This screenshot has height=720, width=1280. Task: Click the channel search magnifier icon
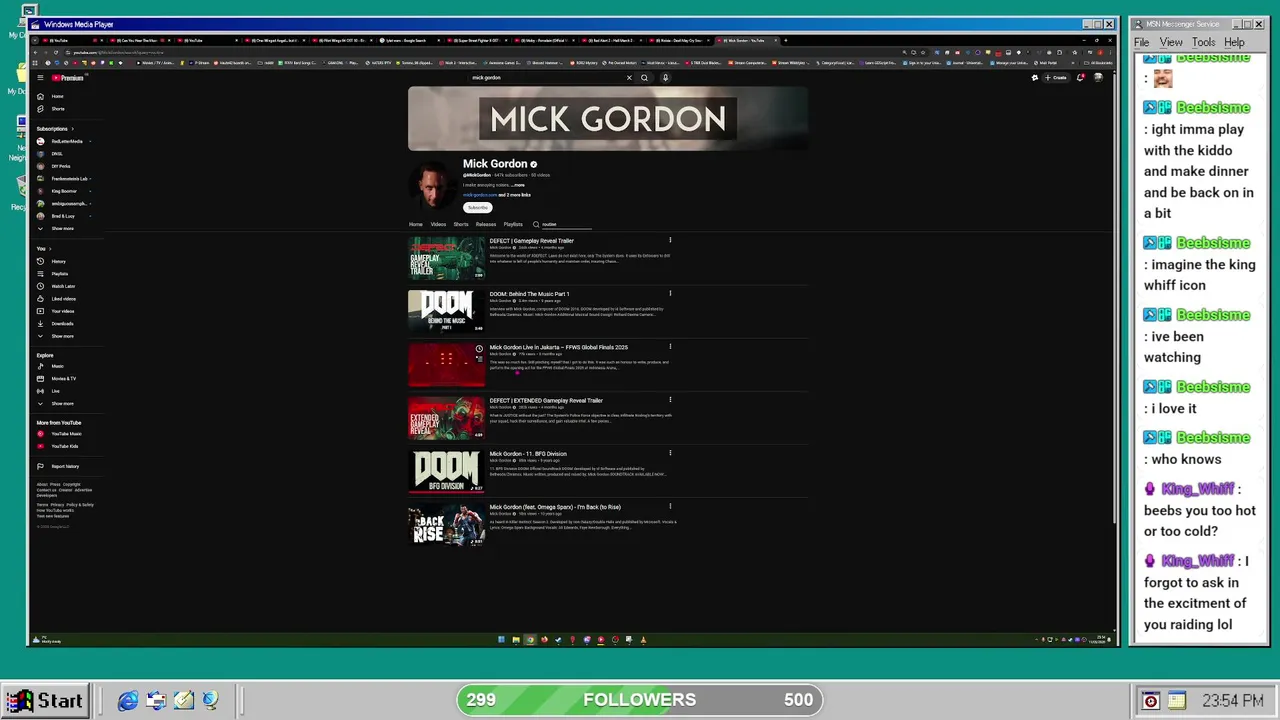536,224
